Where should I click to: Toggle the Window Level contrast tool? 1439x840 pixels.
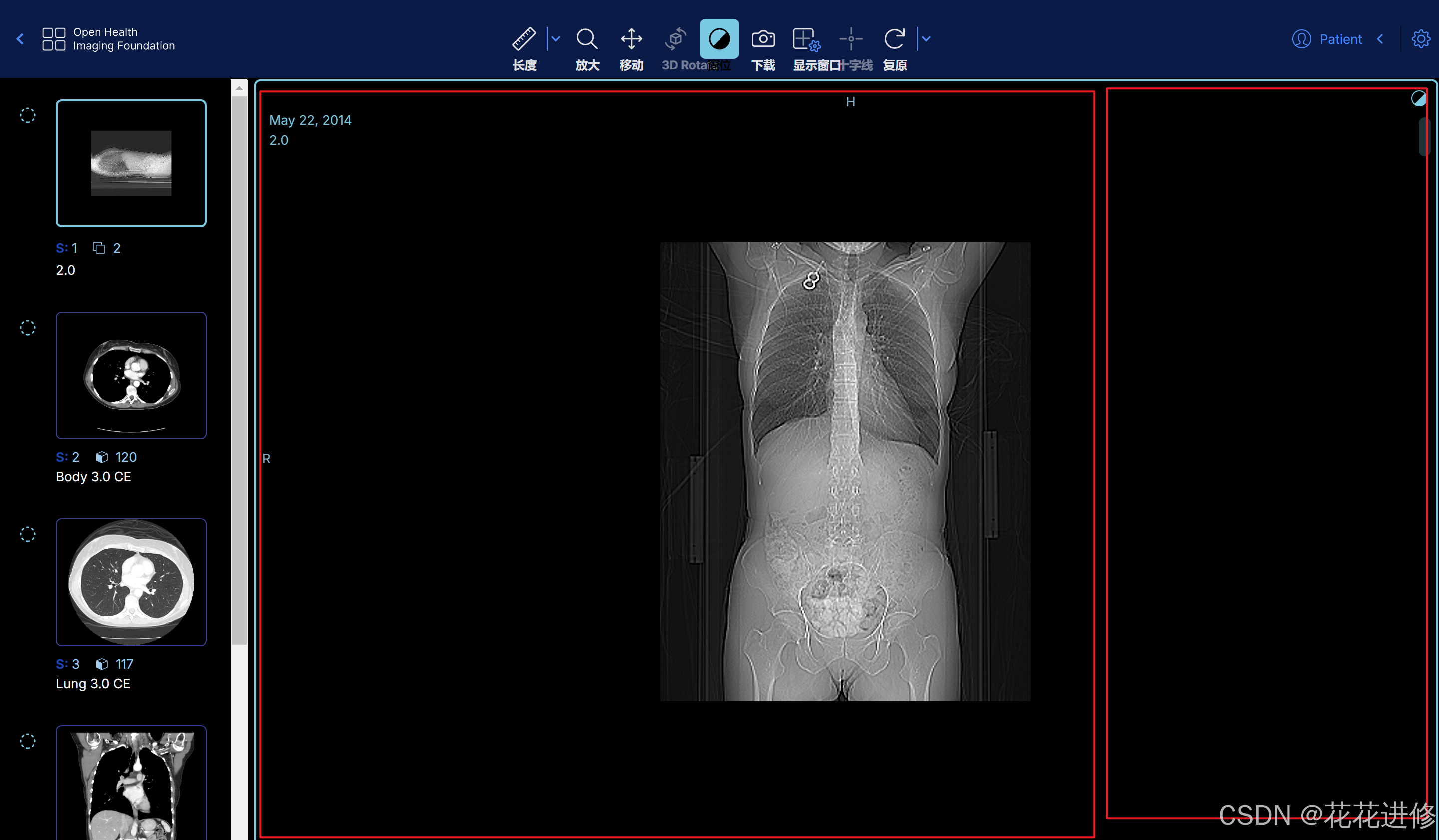719,39
